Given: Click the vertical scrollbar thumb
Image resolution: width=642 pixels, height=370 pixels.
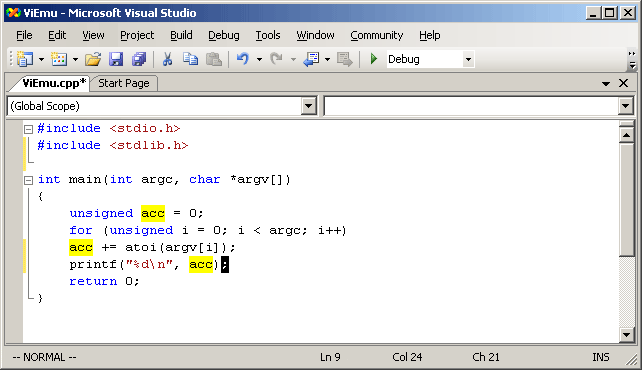Looking at the screenshot, I should pyautogui.click(x=626, y=199).
